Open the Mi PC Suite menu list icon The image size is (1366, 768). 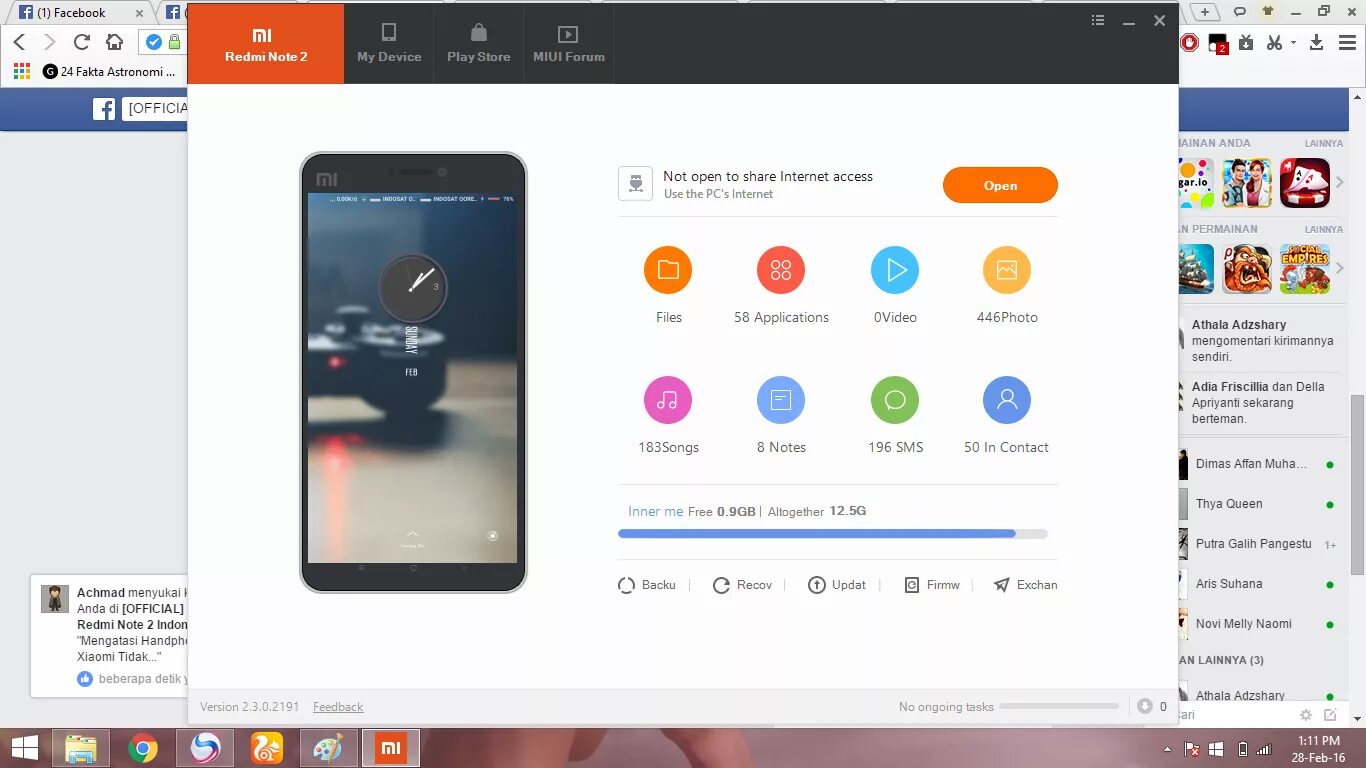point(1098,20)
